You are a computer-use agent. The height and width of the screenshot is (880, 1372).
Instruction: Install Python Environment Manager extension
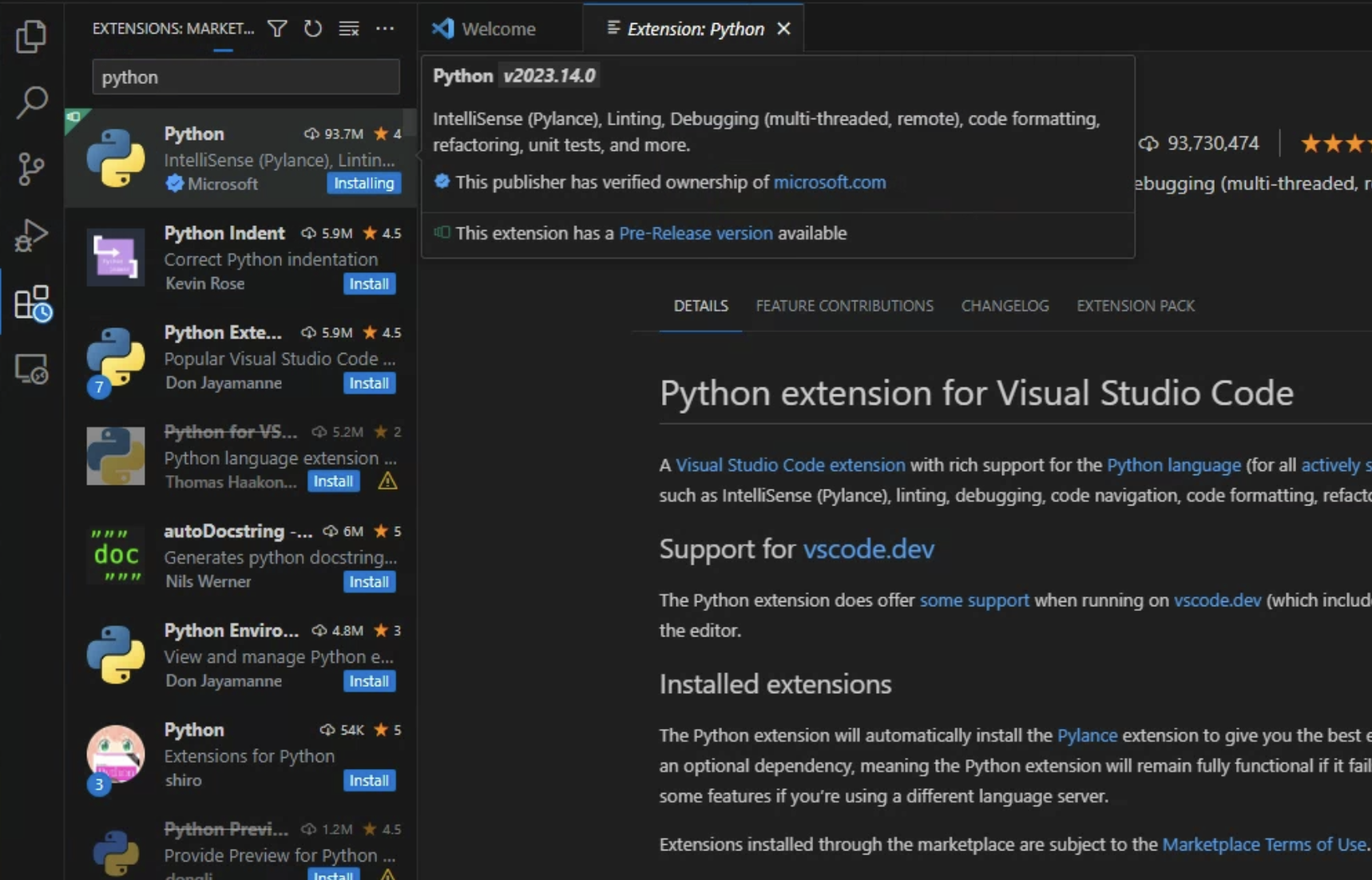(369, 681)
